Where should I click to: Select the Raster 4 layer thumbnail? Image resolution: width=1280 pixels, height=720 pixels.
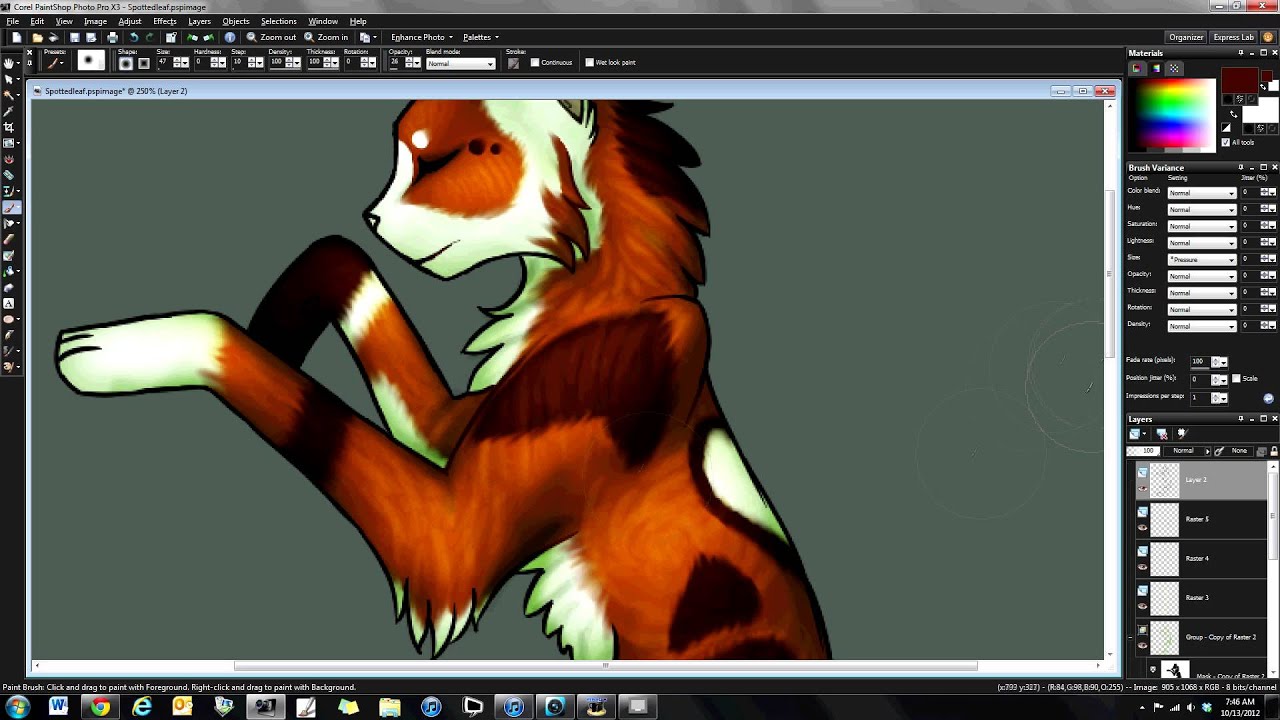pyautogui.click(x=1164, y=559)
